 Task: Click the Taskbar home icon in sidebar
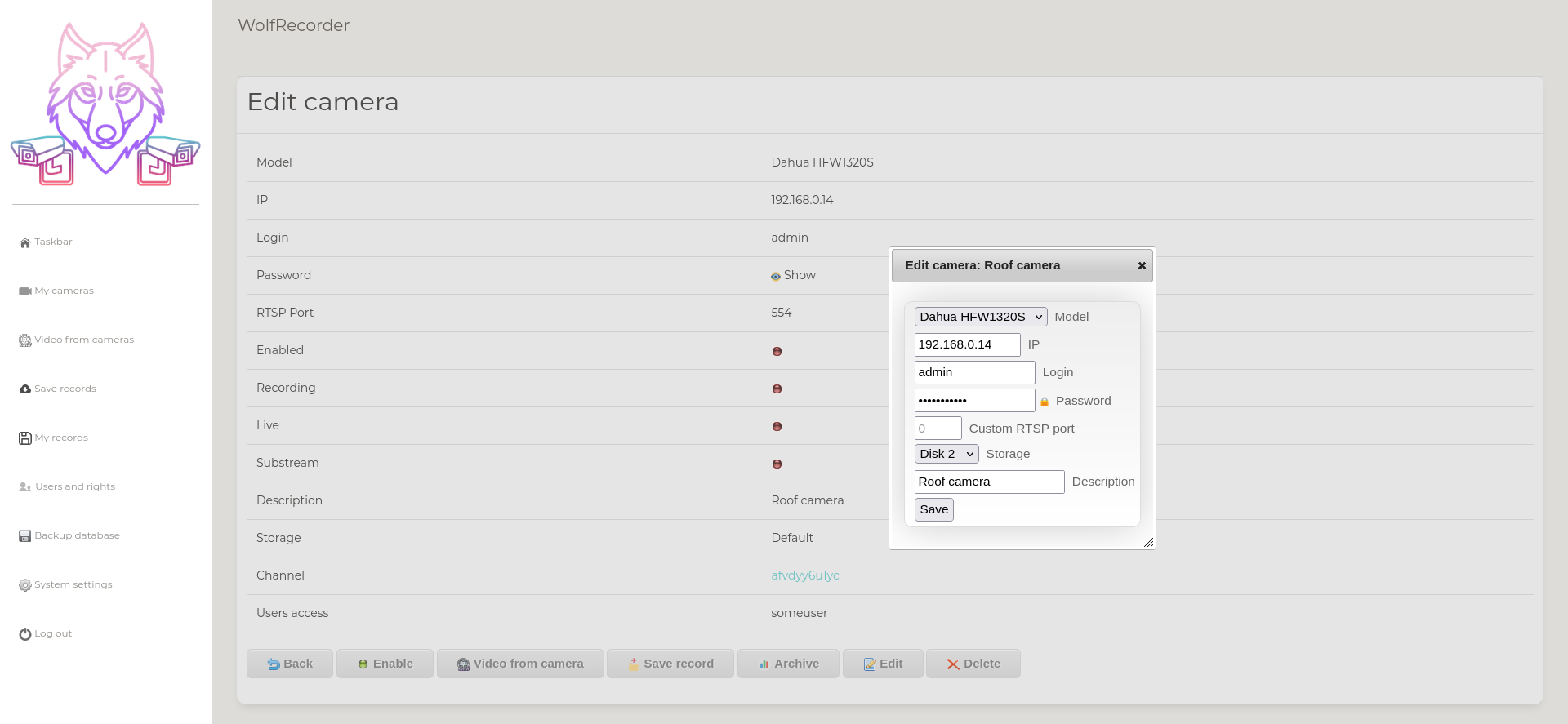coord(24,242)
